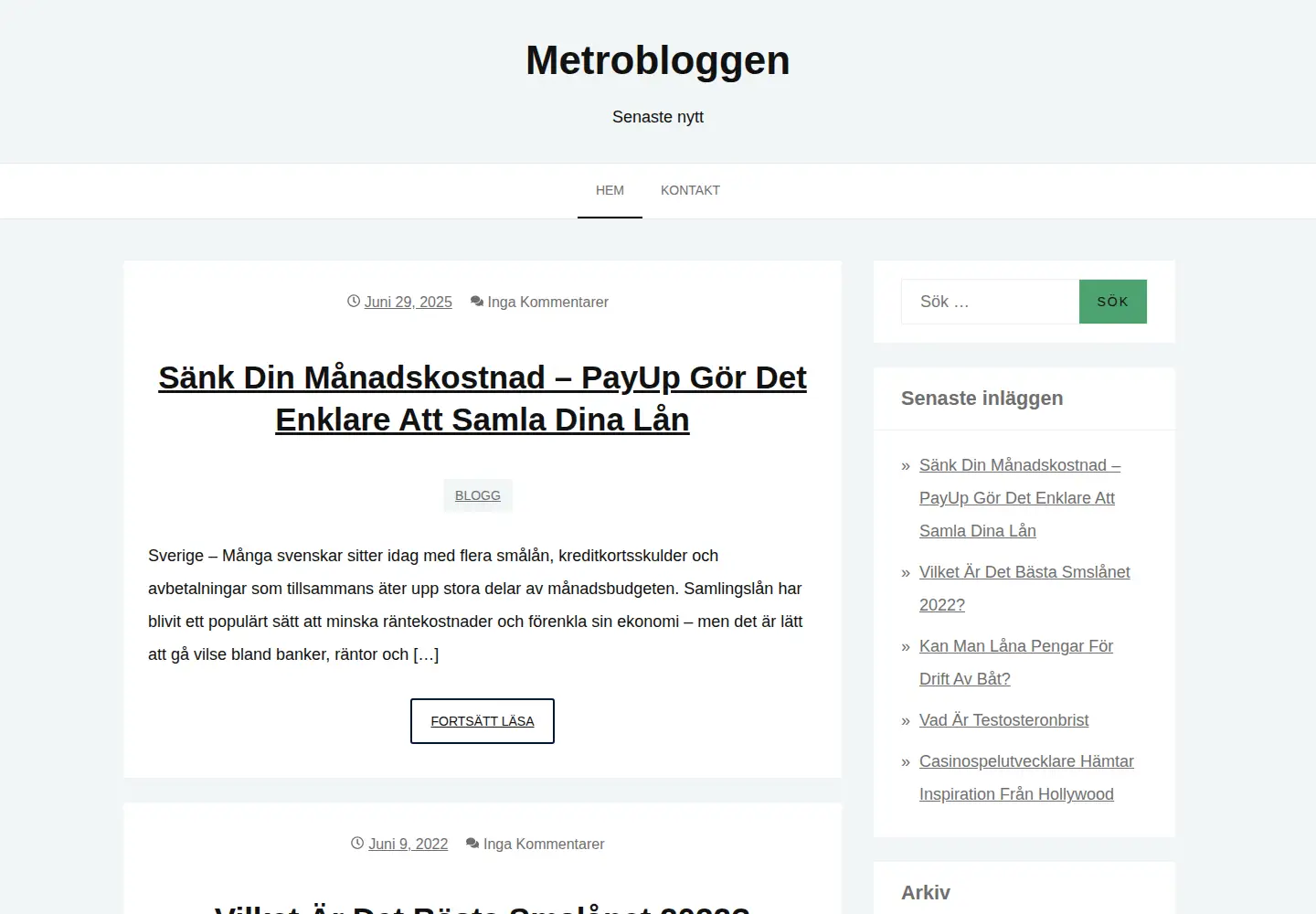Screen dimensions: 1316x914
Task: Open sidebar link Sänk Din Månadskostnad
Action: coord(1020,498)
